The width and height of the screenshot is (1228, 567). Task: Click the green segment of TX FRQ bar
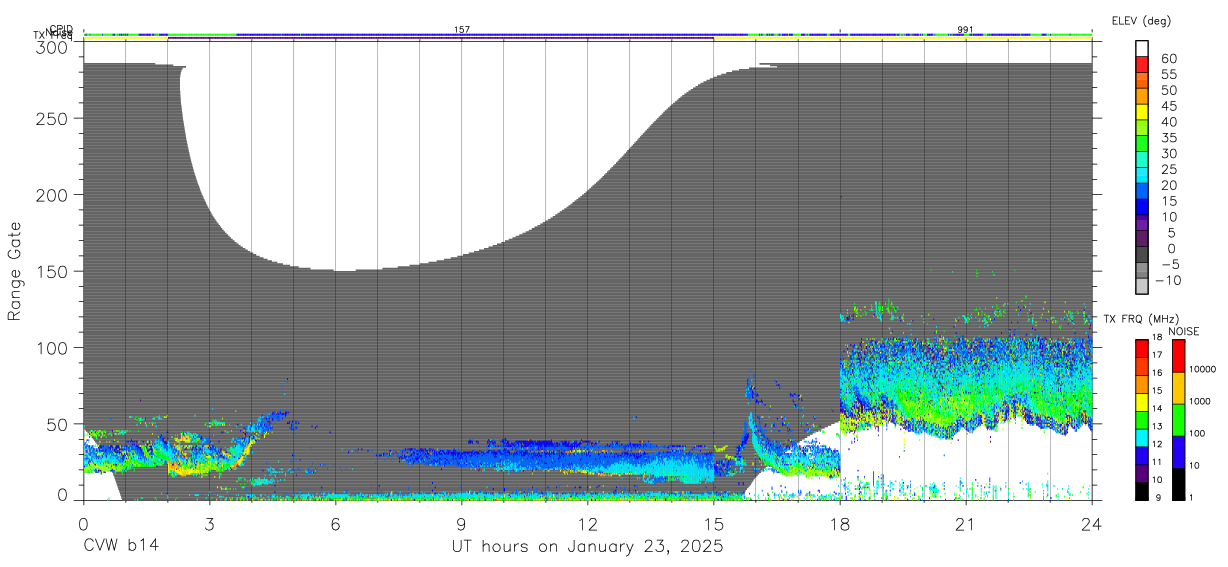[1141, 420]
